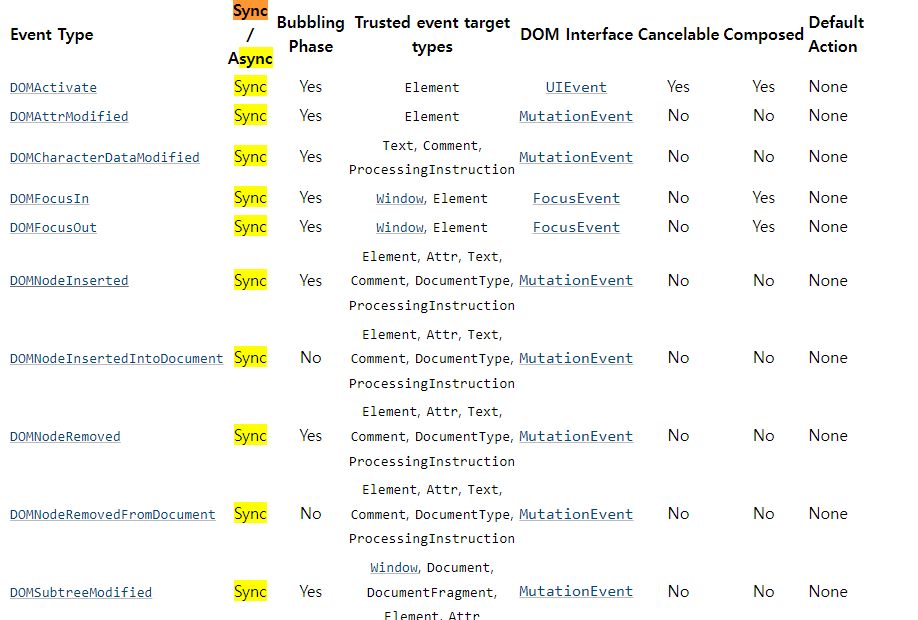The width and height of the screenshot is (918, 620).
Task: Open MutationEvent link in DOMAttrModified row
Action: 576,117
